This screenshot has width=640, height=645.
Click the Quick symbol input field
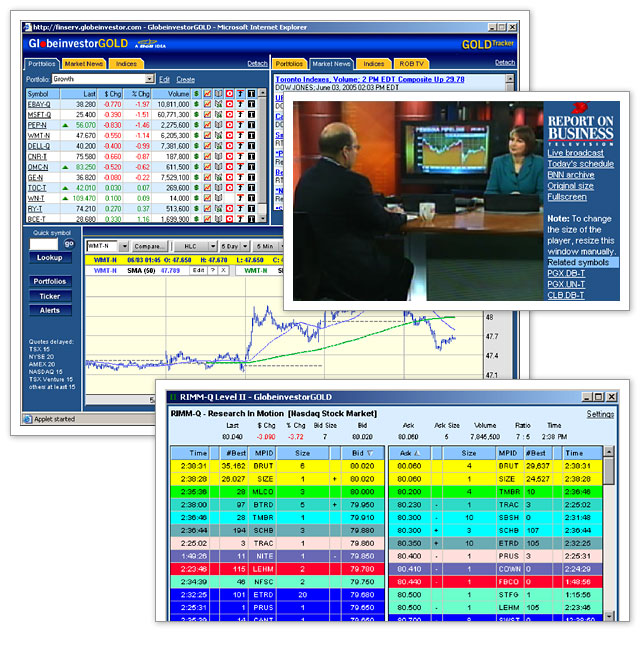(44, 244)
